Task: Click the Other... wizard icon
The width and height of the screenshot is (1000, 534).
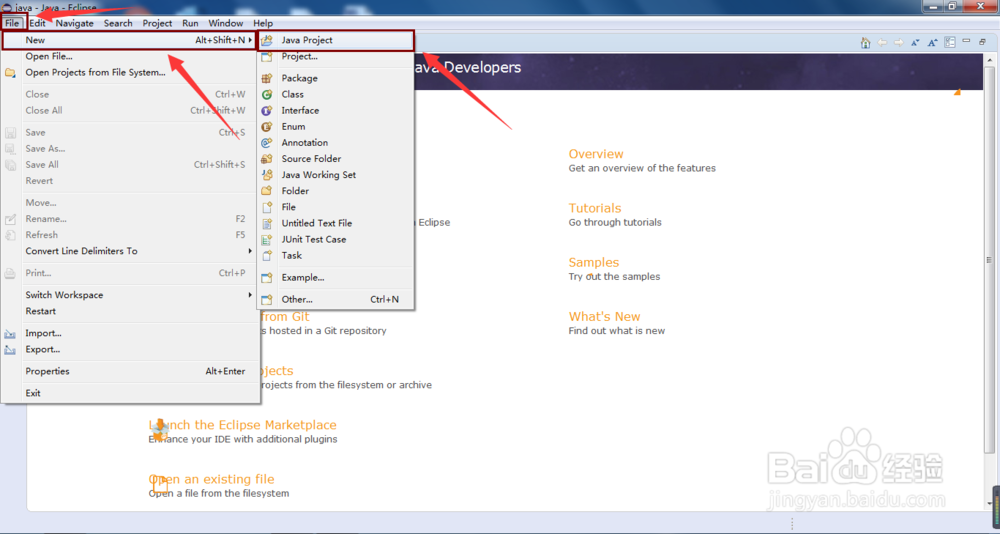Action: pos(267,300)
